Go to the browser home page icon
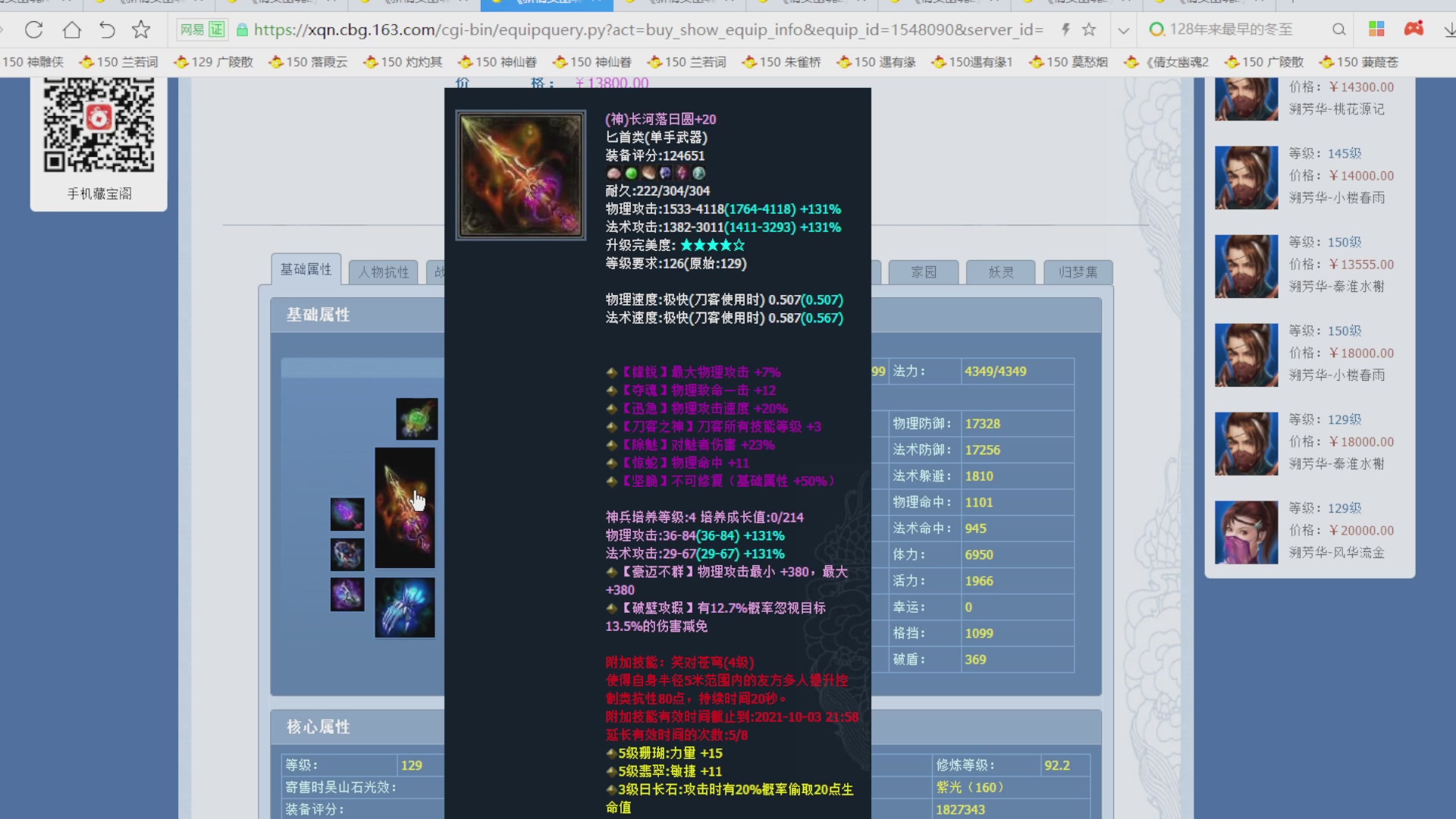 [71, 30]
